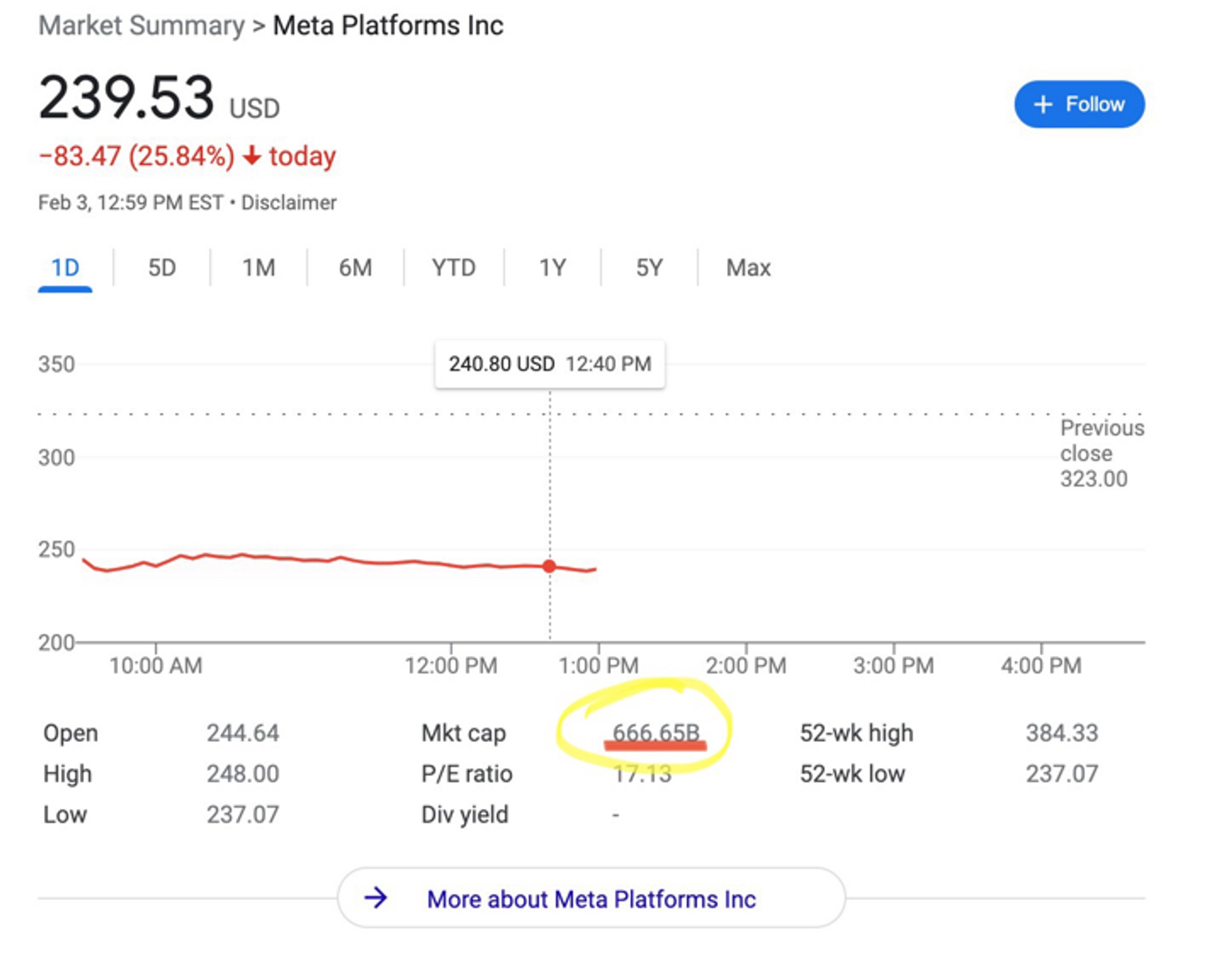Select the Max time range tab

[748, 268]
